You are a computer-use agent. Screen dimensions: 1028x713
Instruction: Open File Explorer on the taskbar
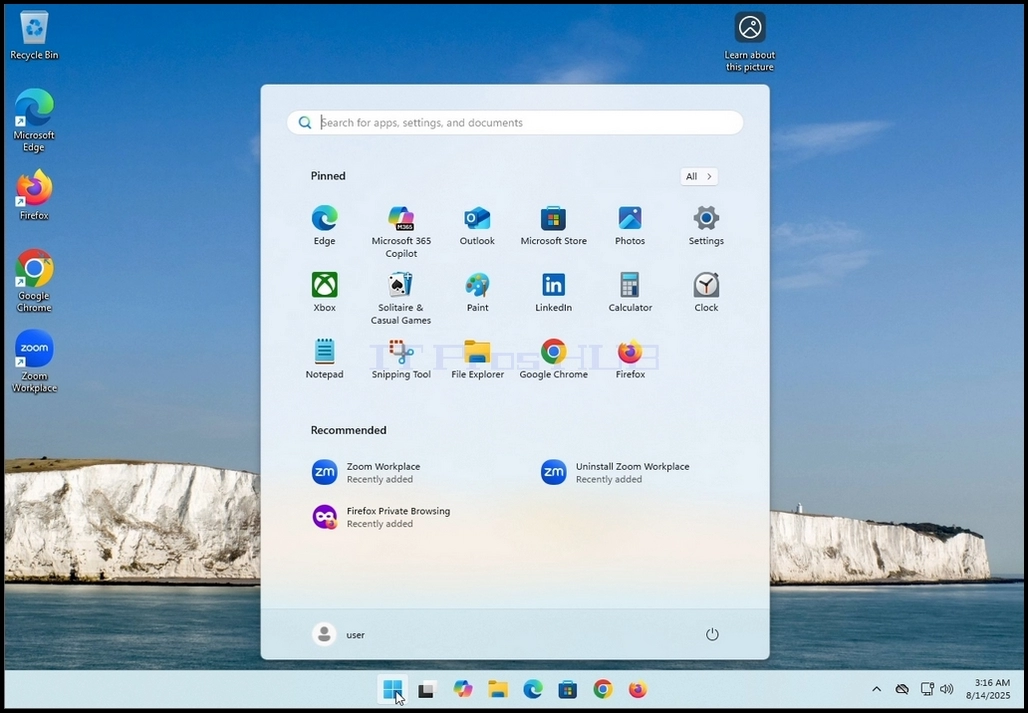[x=498, y=689]
